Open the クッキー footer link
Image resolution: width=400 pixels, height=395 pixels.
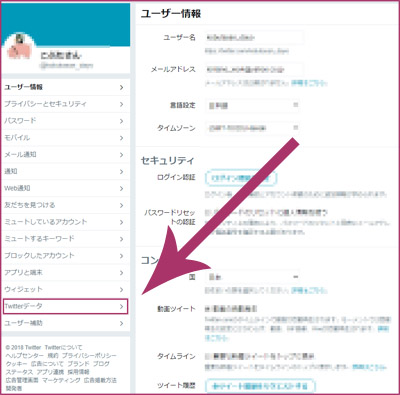pos(16,364)
